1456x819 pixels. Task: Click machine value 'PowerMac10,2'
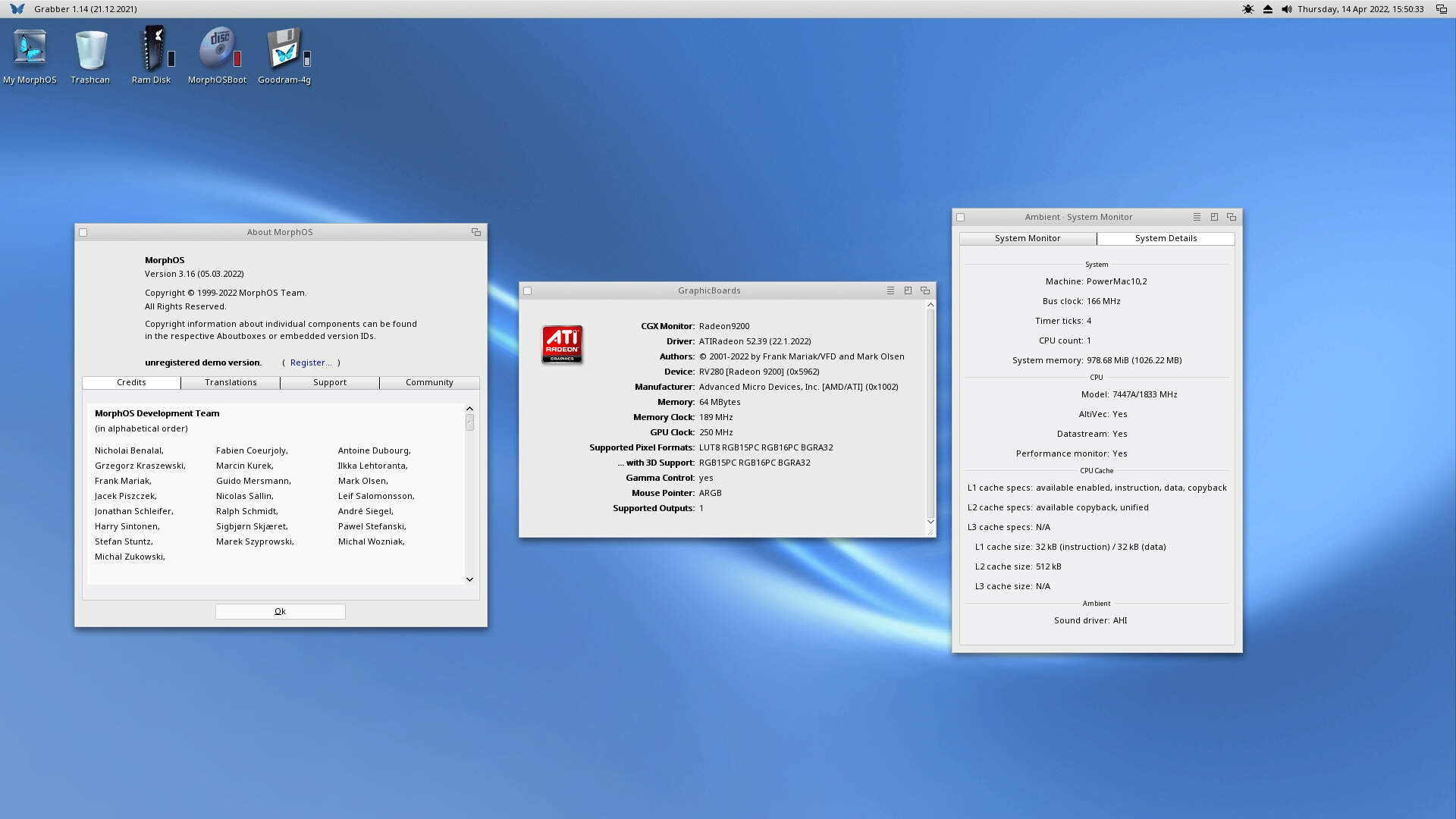click(x=1116, y=281)
